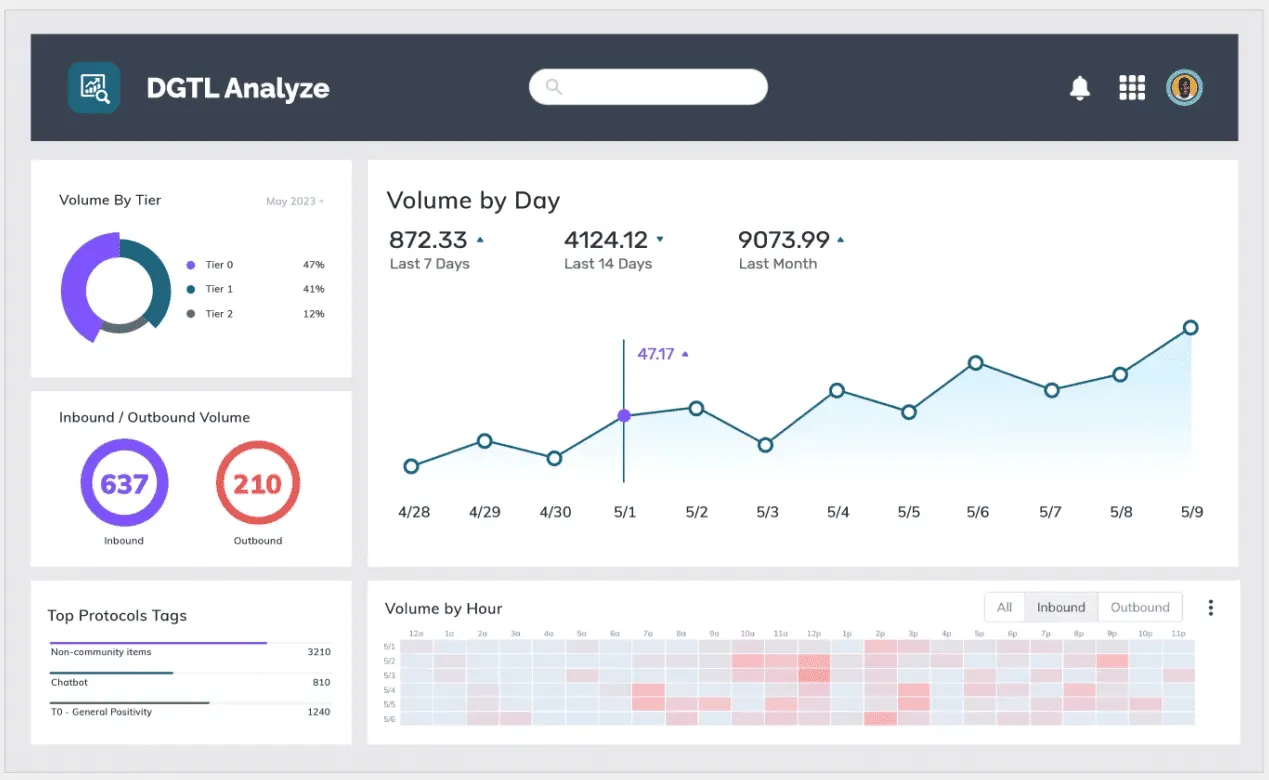Click the DGTL Analyze logo icon

coord(94,88)
